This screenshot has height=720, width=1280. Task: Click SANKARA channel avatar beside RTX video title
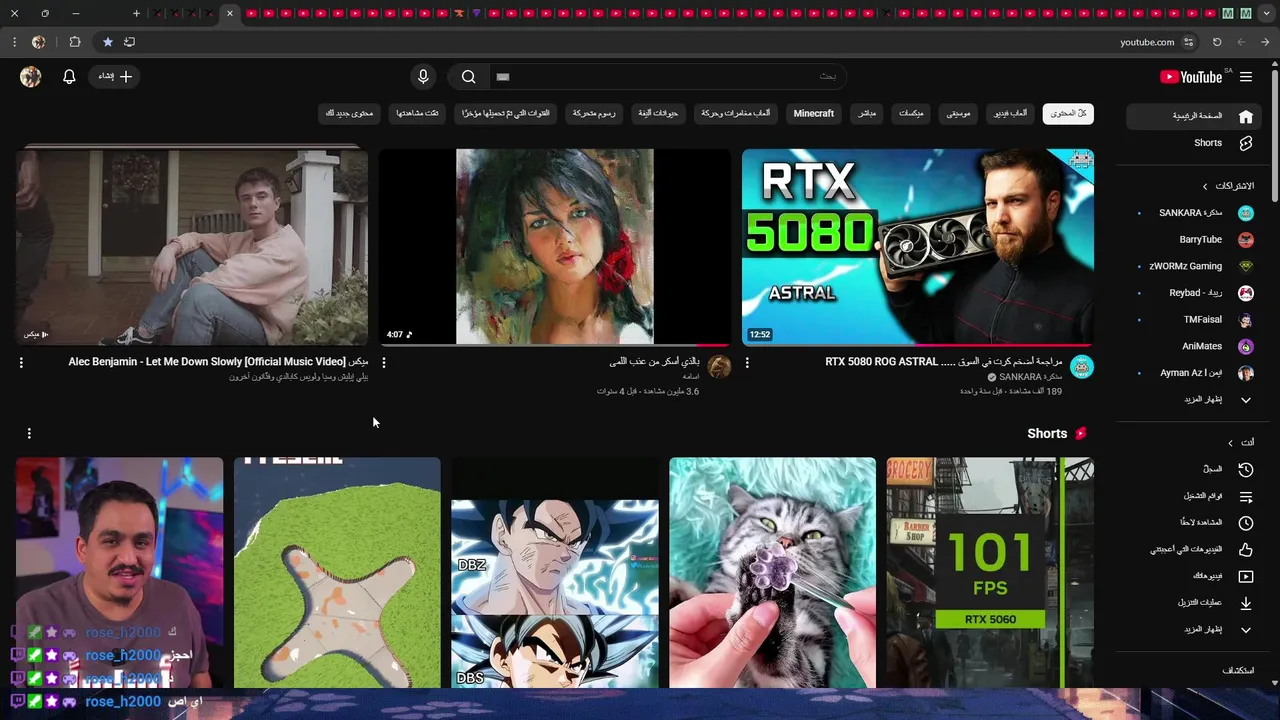click(x=1082, y=367)
